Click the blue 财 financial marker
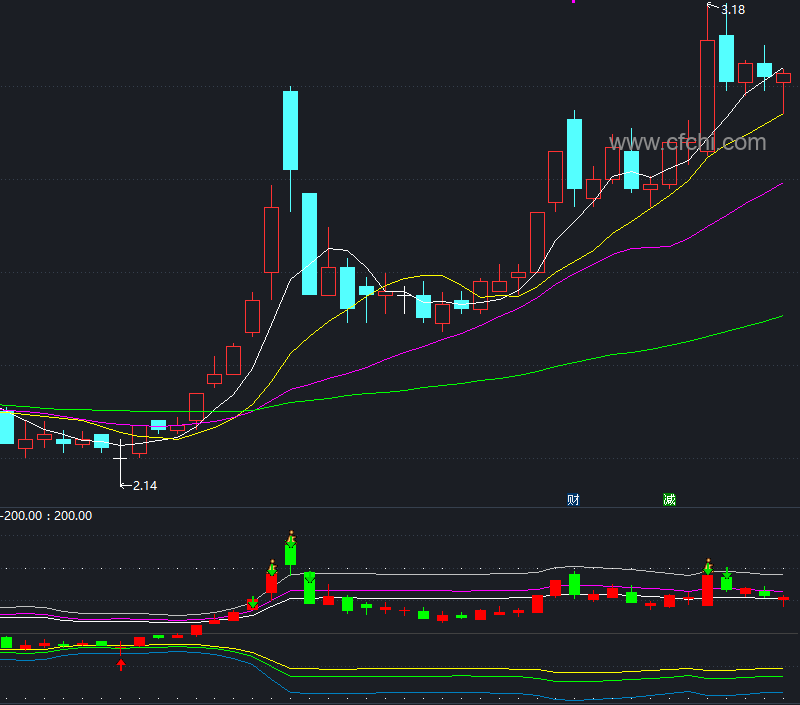Image resolution: width=800 pixels, height=705 pixels. 573,499
